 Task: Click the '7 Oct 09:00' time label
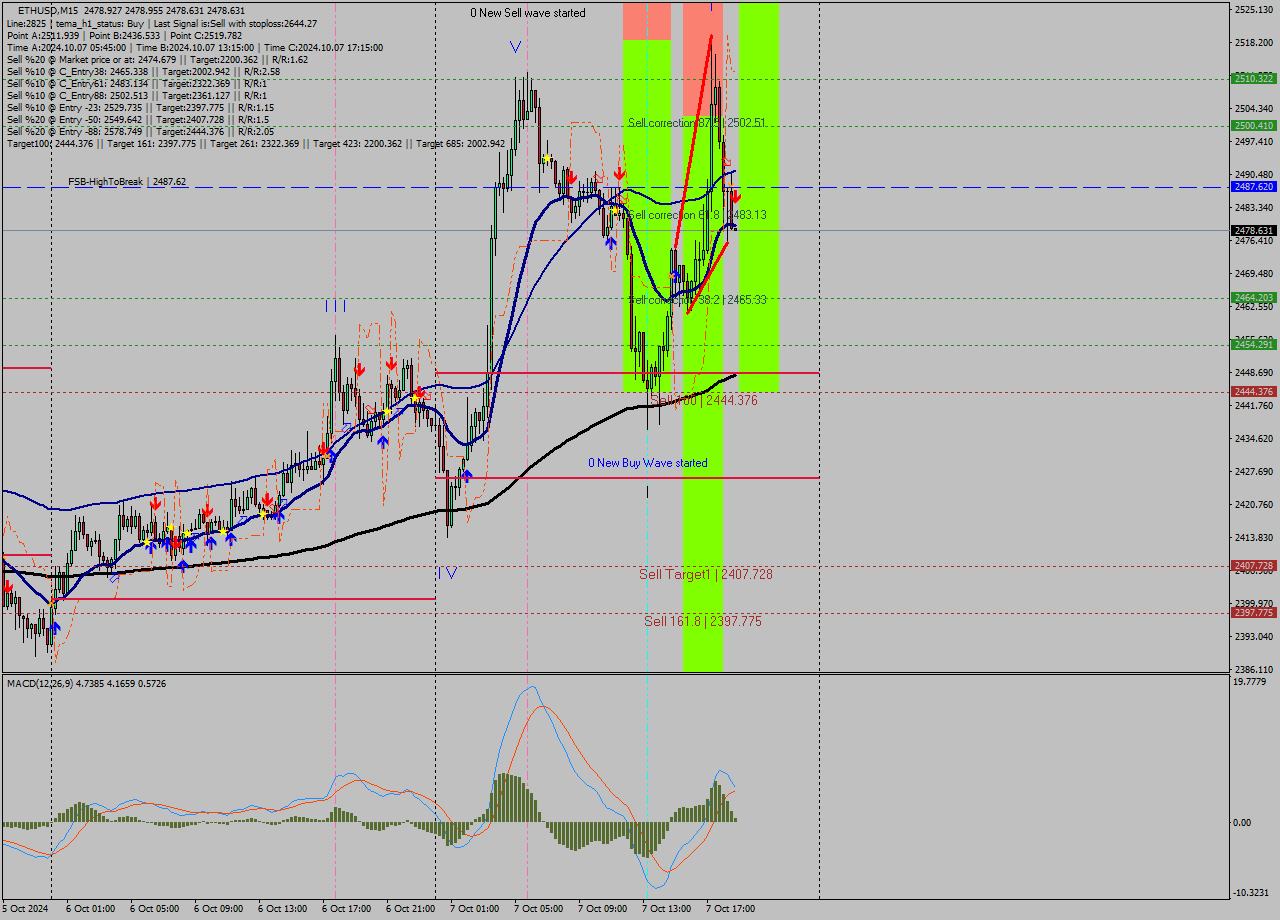[x=602, y=909]
